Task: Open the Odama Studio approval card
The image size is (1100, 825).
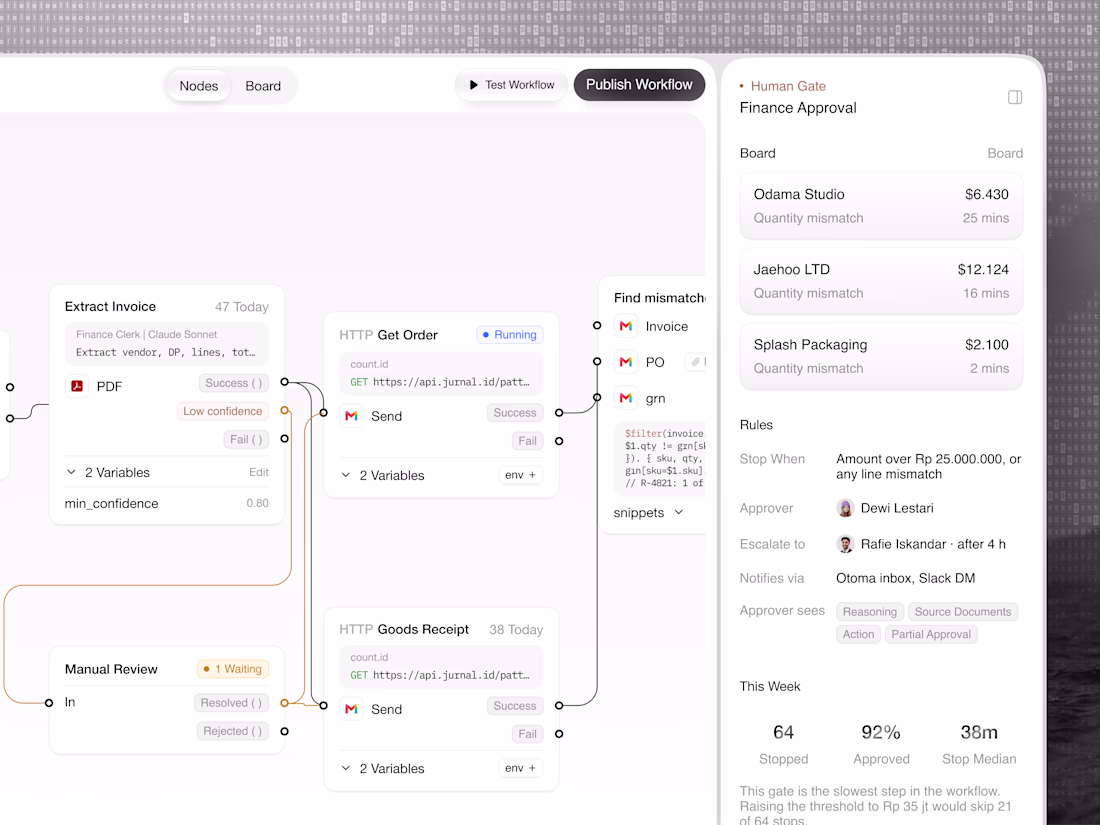Action: (881, 206)
